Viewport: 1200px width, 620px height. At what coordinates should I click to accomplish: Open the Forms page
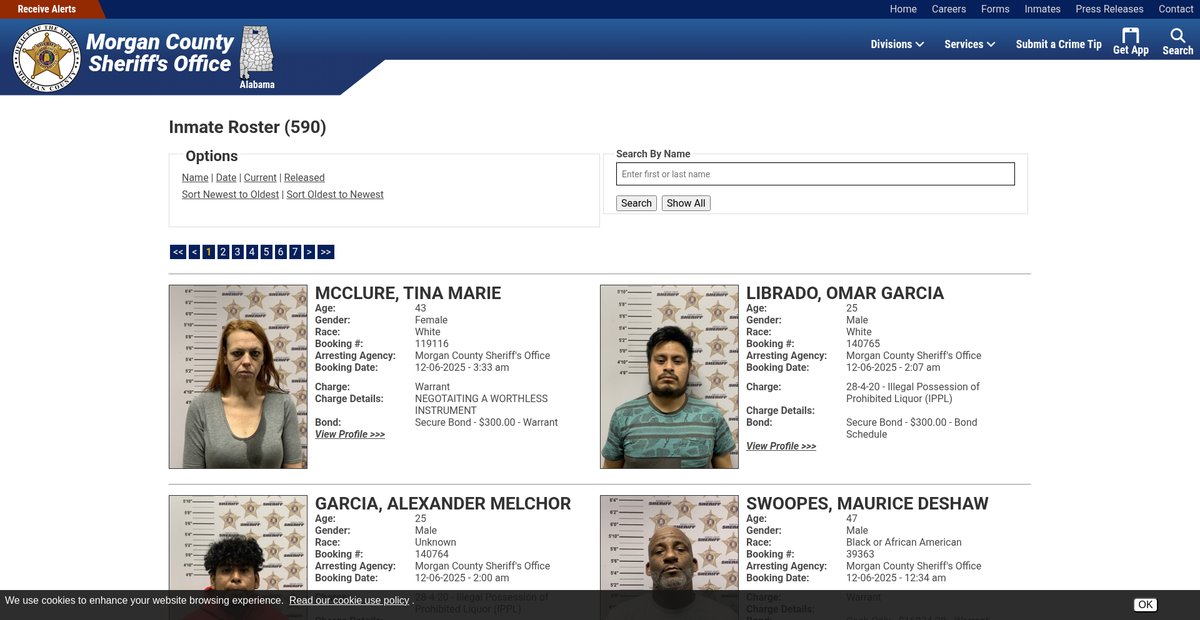click(995, 9)
